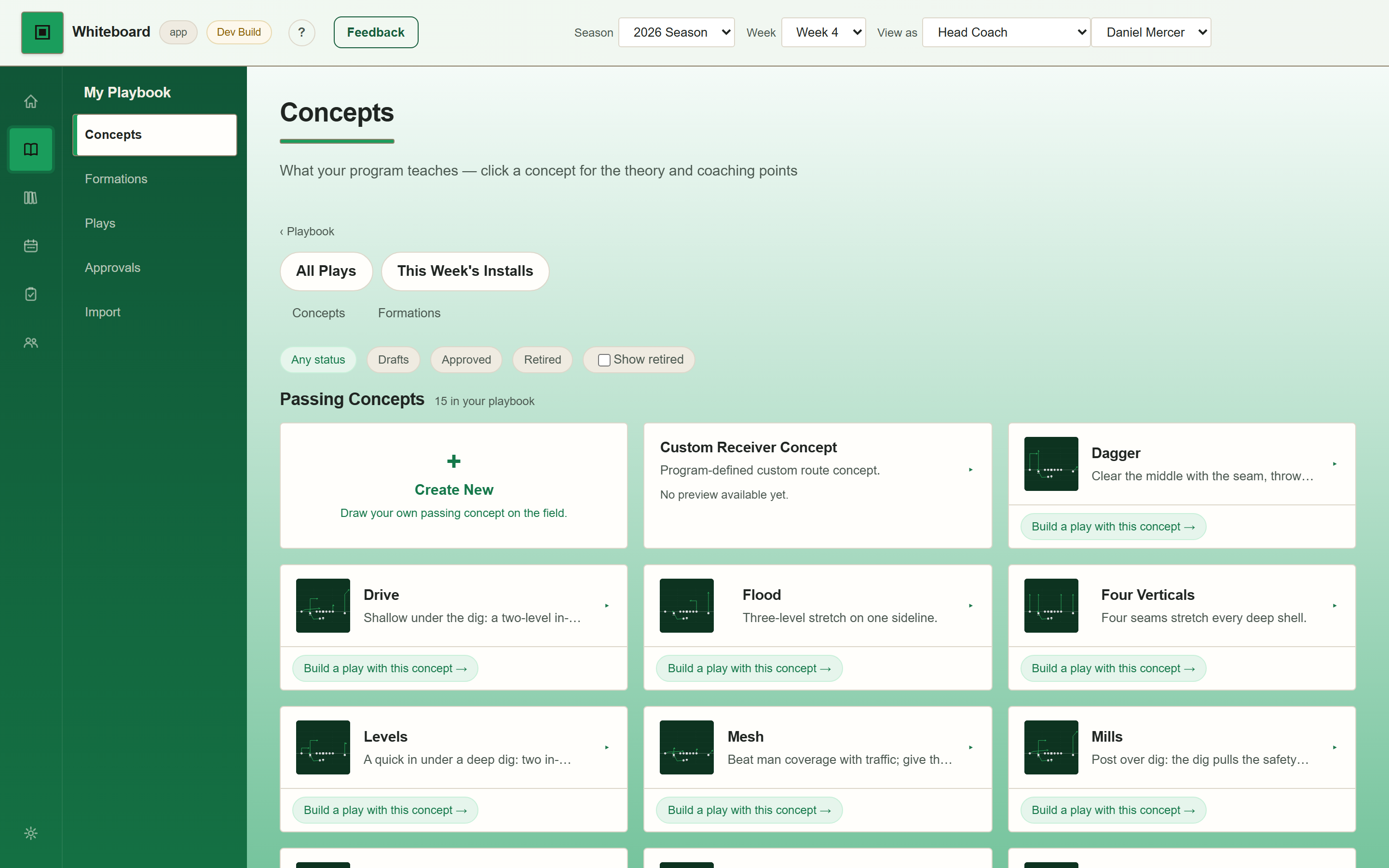Expand the Mills card arrow
Viewport: 1389px width, 868px height.
click(1335, 747)
